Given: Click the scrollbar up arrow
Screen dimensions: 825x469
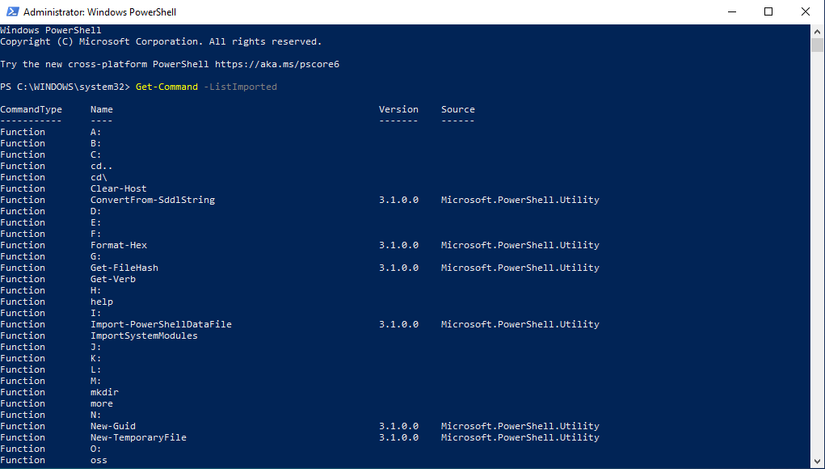Looking at the screenshot, I should tap(816, 30).
